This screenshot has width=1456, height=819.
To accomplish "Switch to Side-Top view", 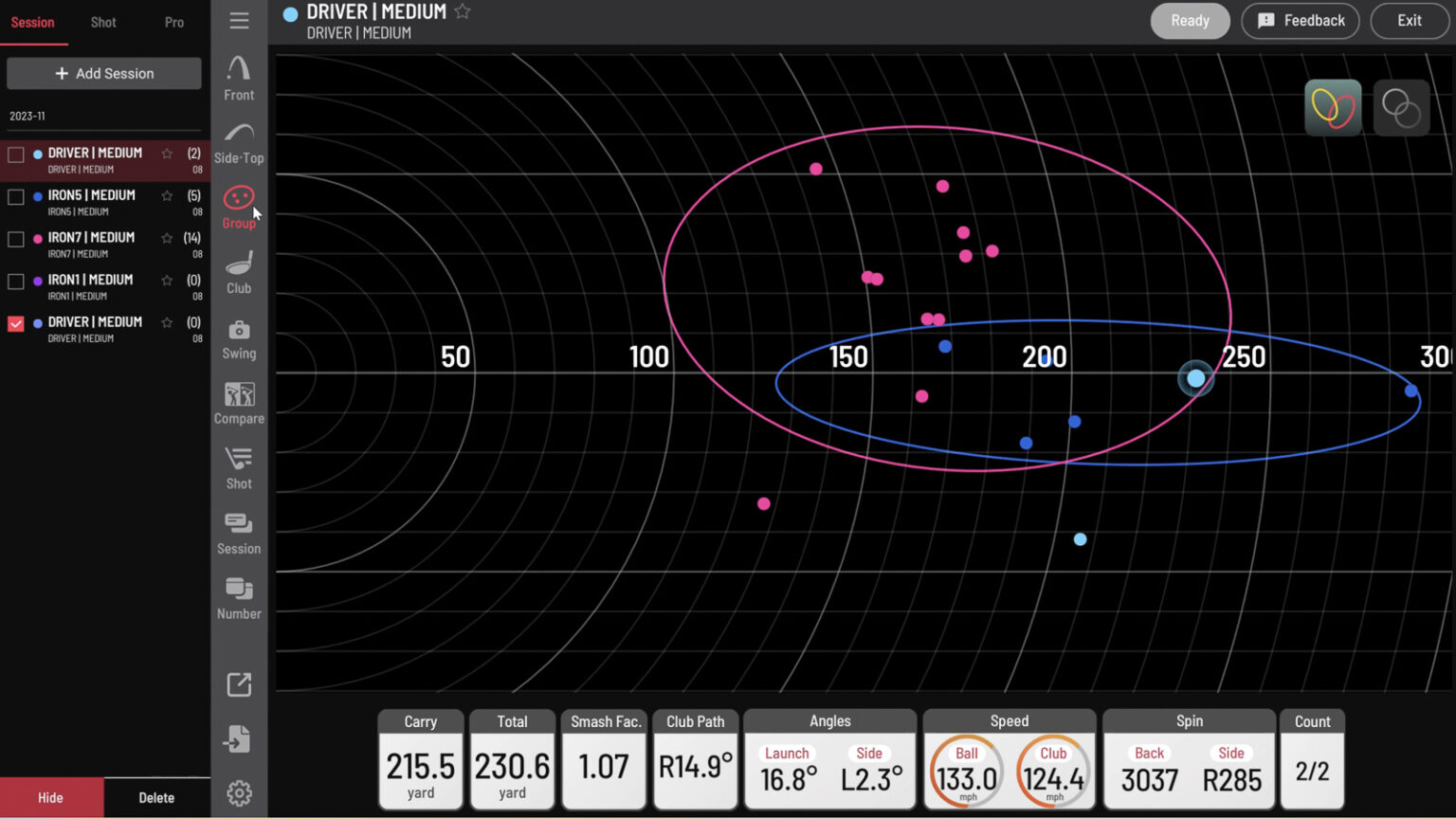I will pos(239,142).
